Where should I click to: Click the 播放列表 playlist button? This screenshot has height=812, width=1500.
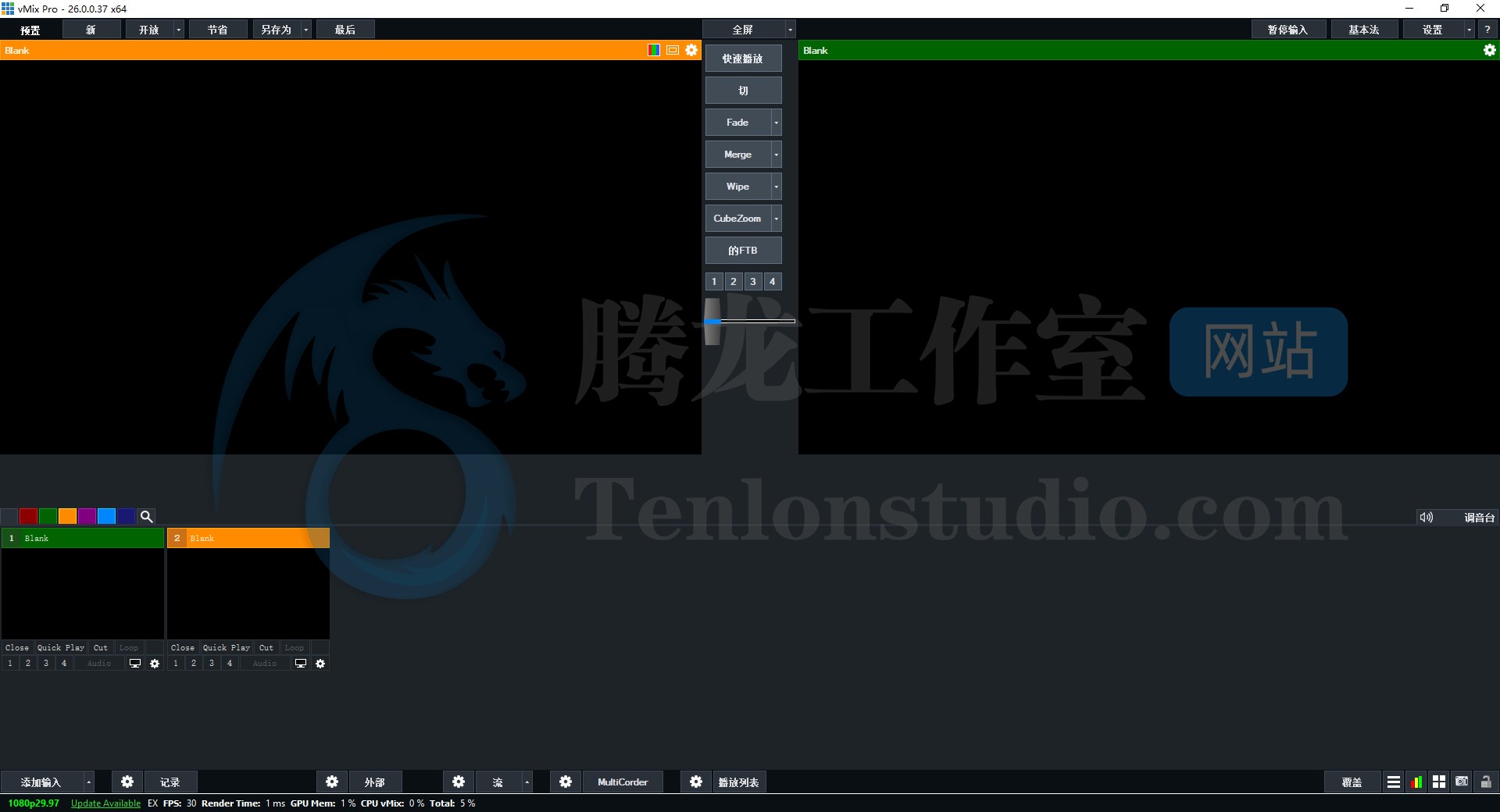739,782
